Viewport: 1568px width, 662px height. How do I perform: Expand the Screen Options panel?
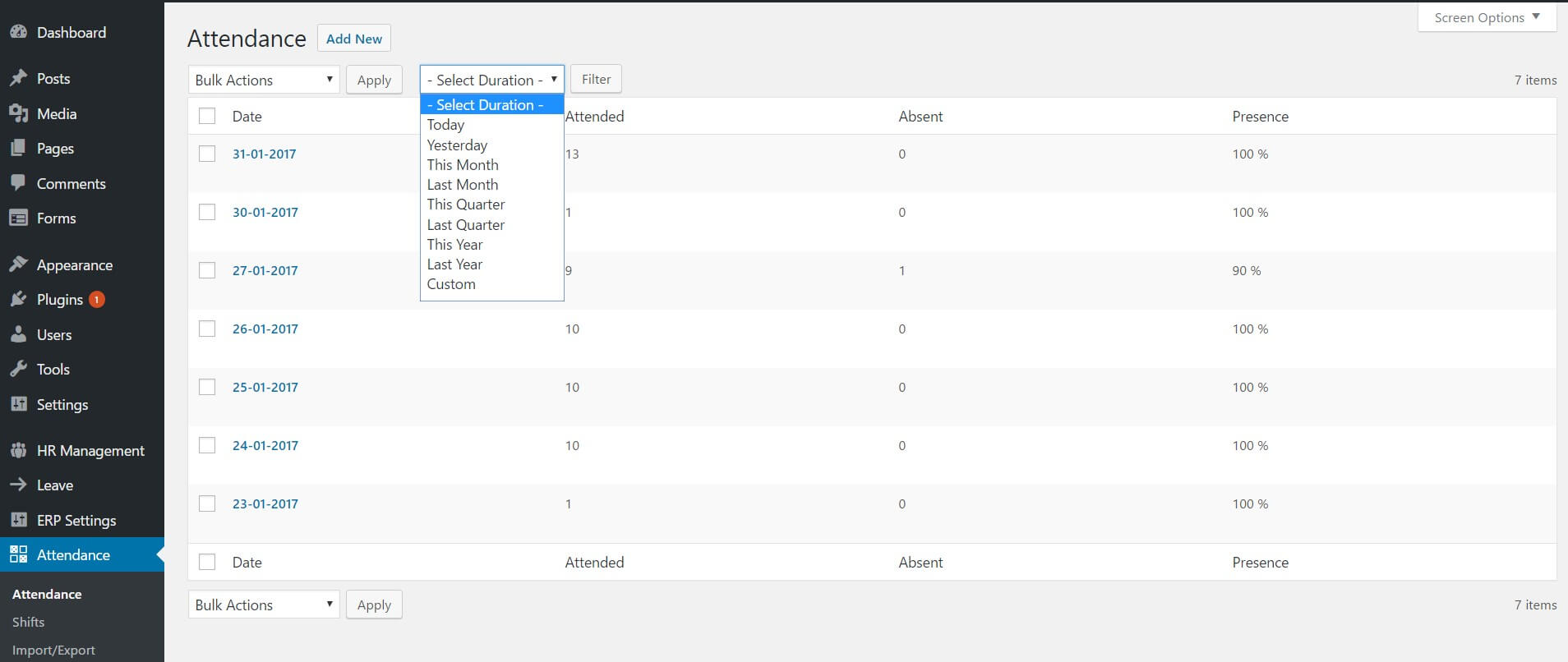pos(1487,18)
